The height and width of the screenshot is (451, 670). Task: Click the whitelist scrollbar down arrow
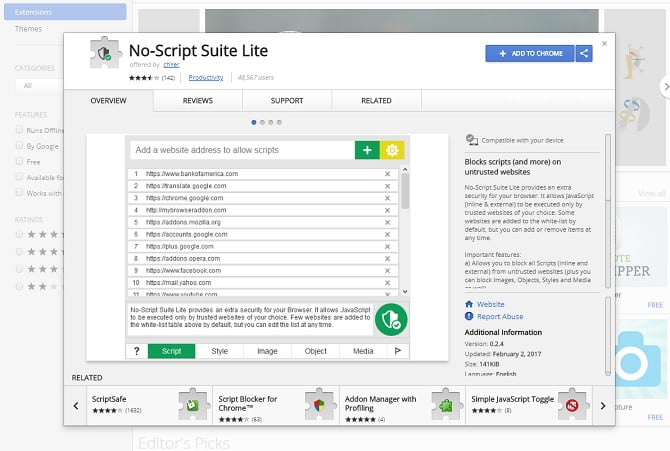[x=405, y=292]
